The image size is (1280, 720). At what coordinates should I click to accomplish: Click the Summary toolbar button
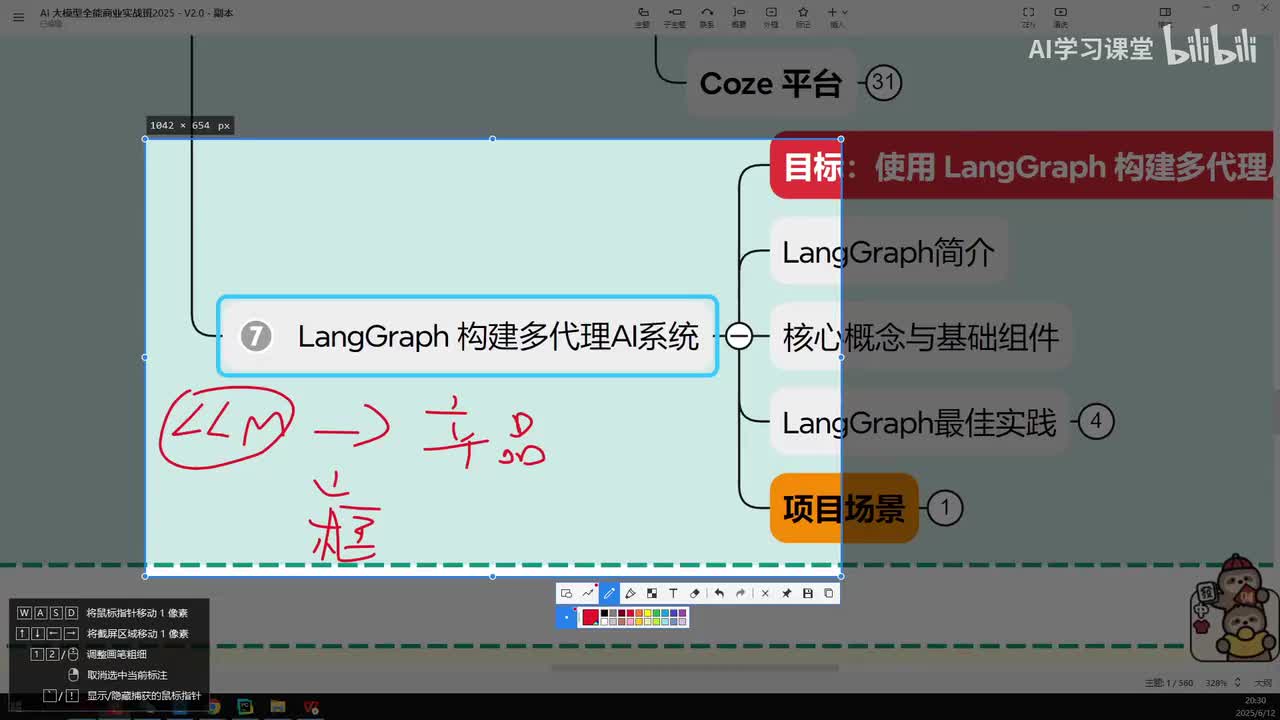coord(739,16)
